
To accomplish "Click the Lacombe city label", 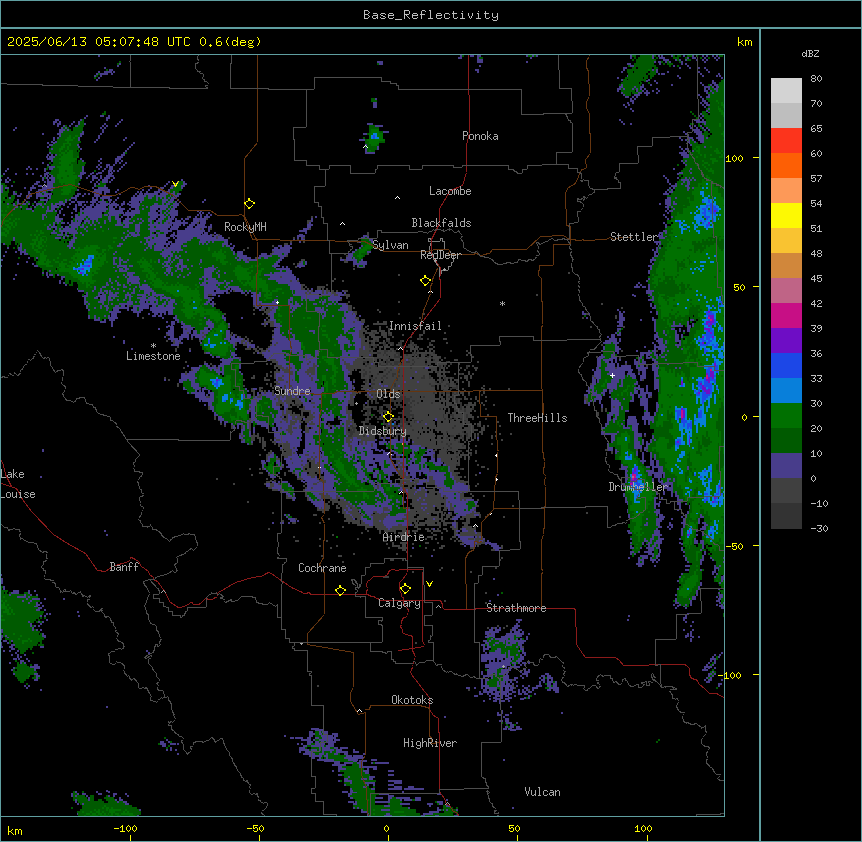I will click(x=450, y=191).
